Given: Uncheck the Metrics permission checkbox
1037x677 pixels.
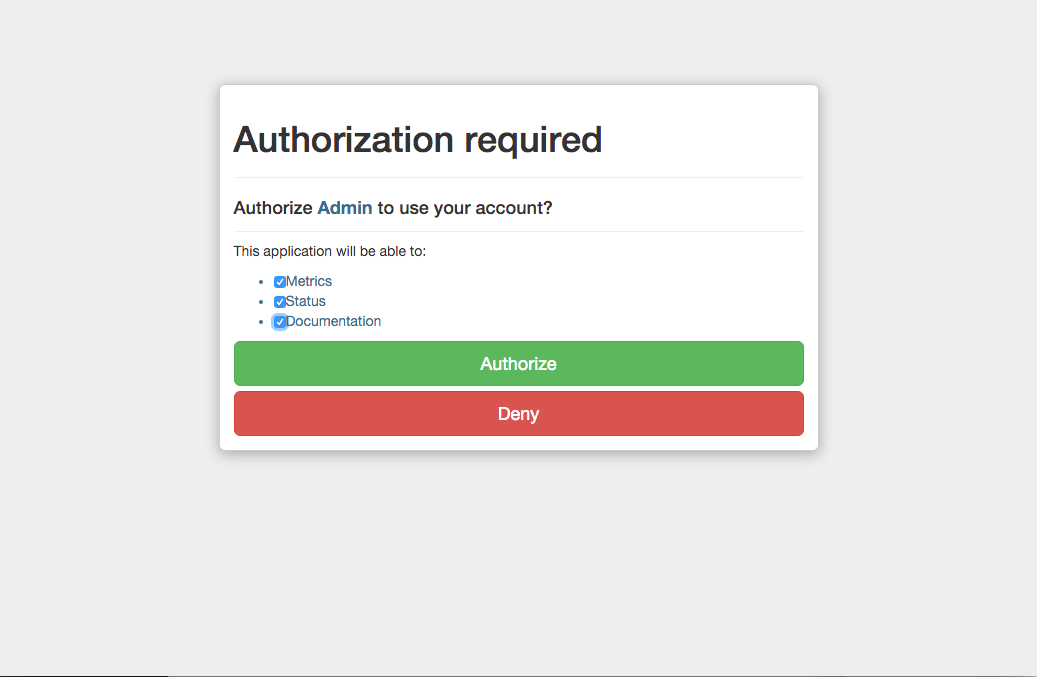Looking at the screenshot, I should point(280,282).
